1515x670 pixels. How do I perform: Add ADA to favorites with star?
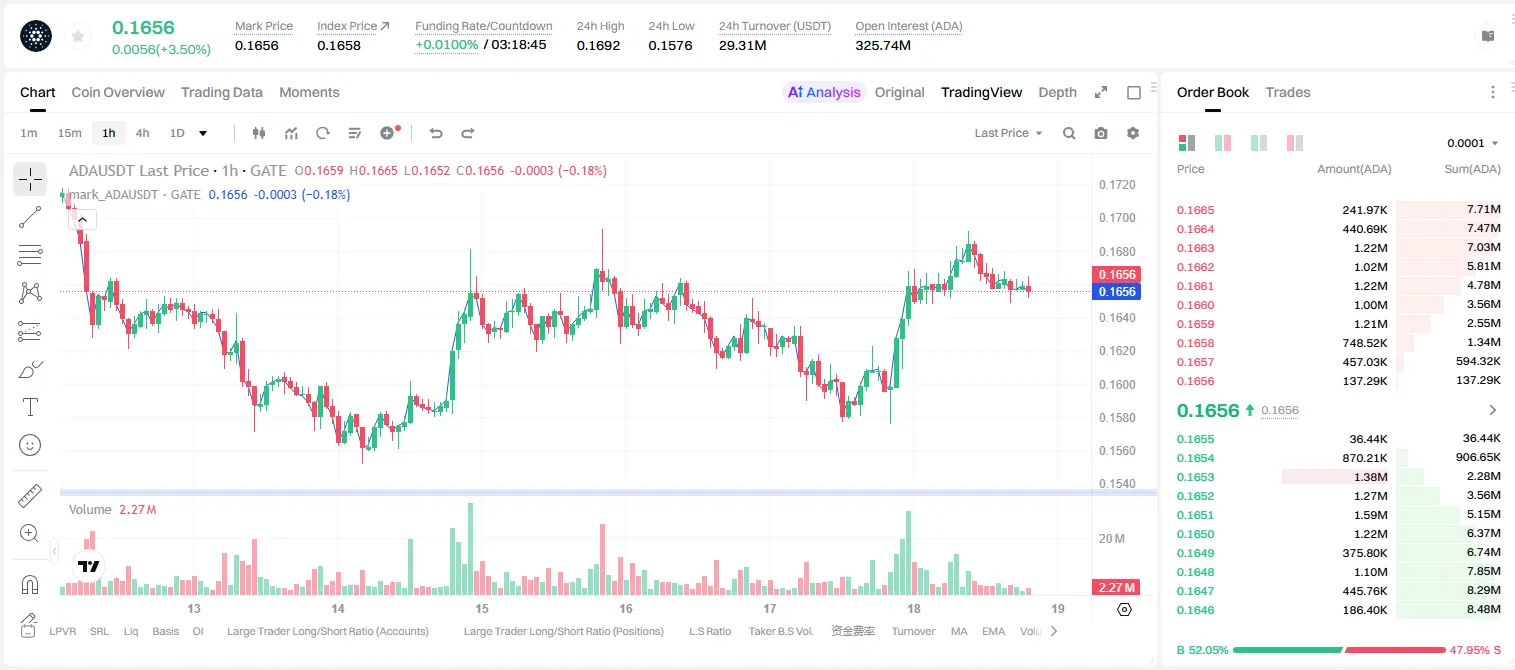click(78, 37)
